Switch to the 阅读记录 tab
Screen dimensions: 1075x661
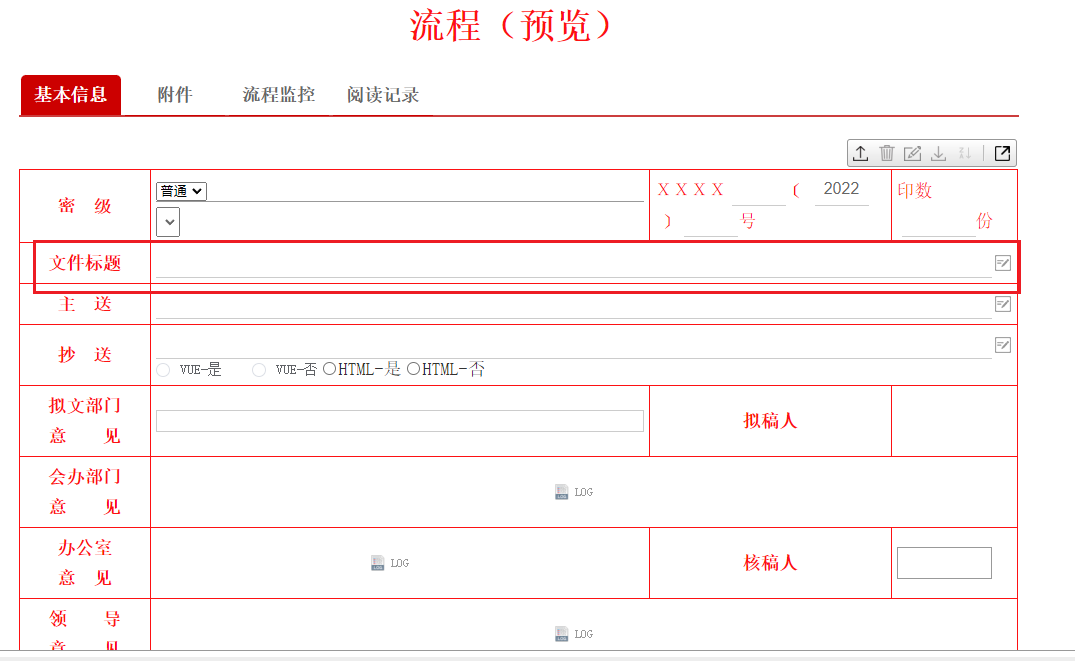[x=383, y=95]
